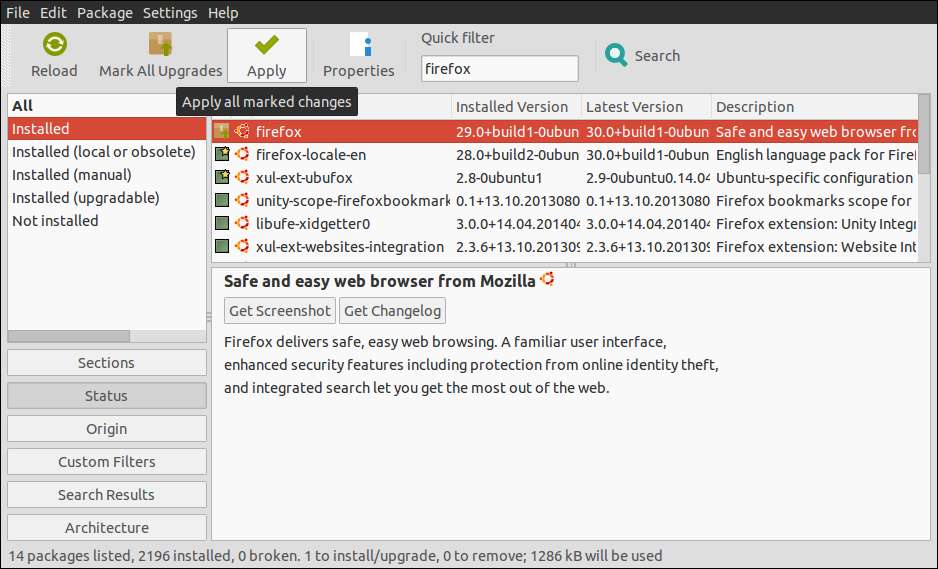The height and width of the screenshot is (569, 938).
Task: Click installed version 28.0+build2-0ubun
Action: pyautogui.click(x=517, y=154)
